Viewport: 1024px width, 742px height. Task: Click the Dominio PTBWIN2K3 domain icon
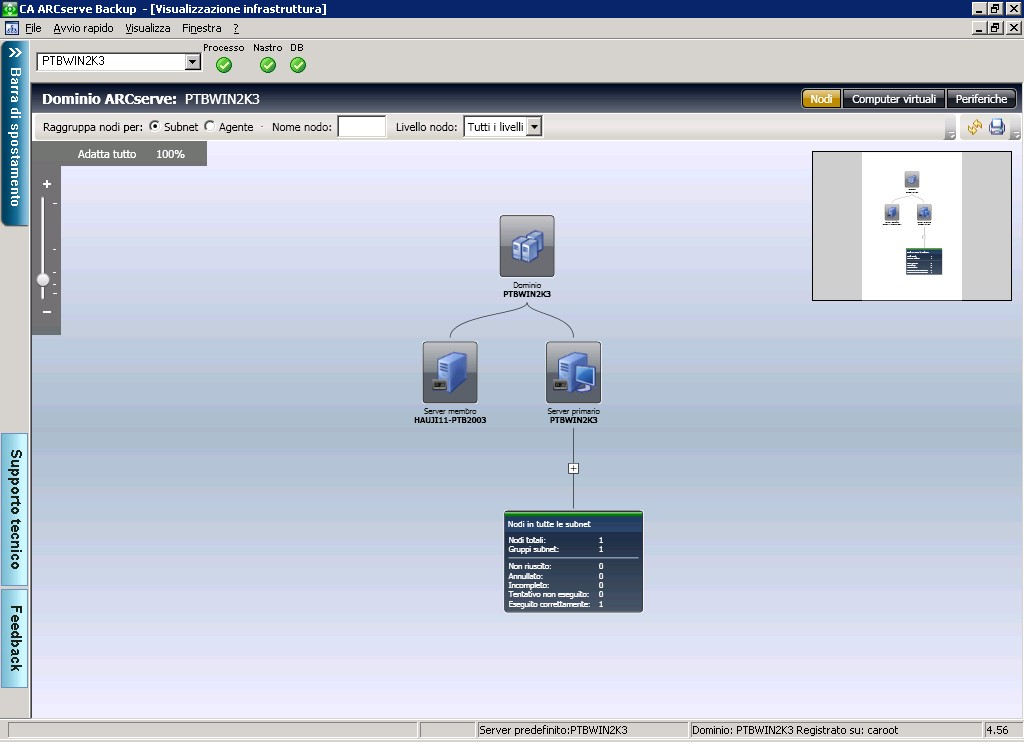(527, 246)
